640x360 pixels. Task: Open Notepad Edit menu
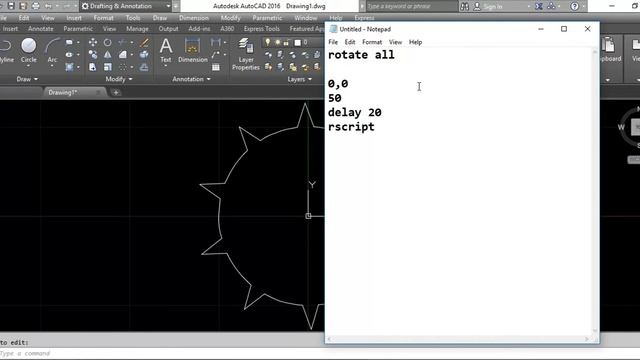pos(350,42)
